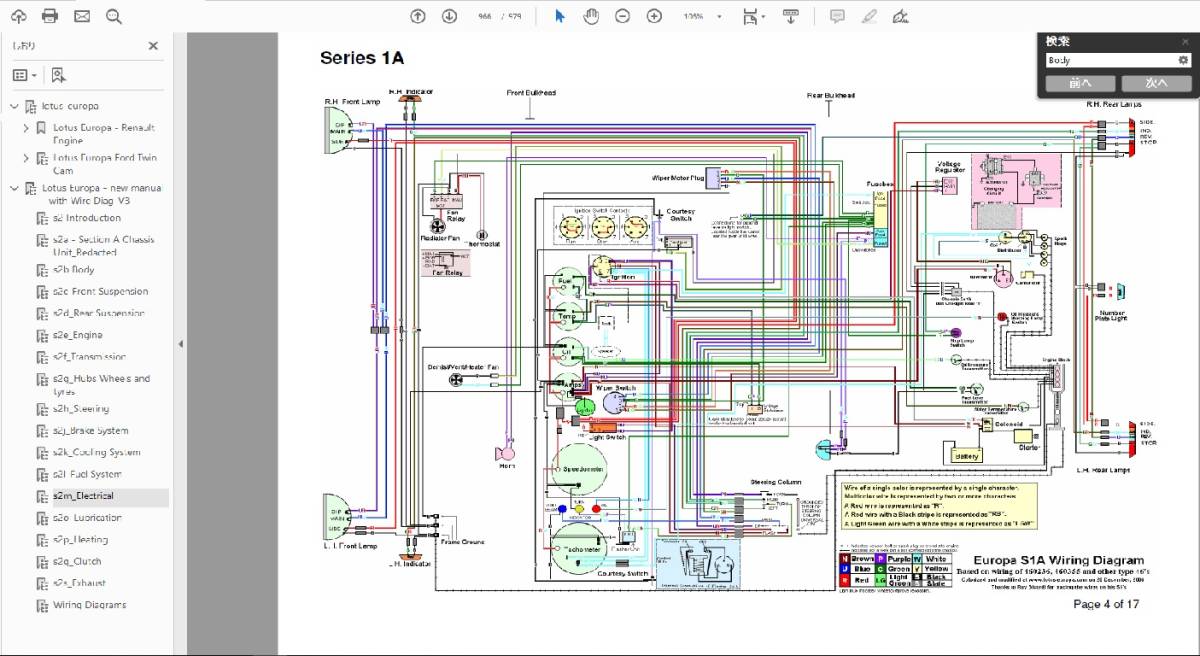This screenshot has height=656, width=1200.
Task: Click the next result button 次へ
Action: pyautogui.click(x=1157, y=83)
